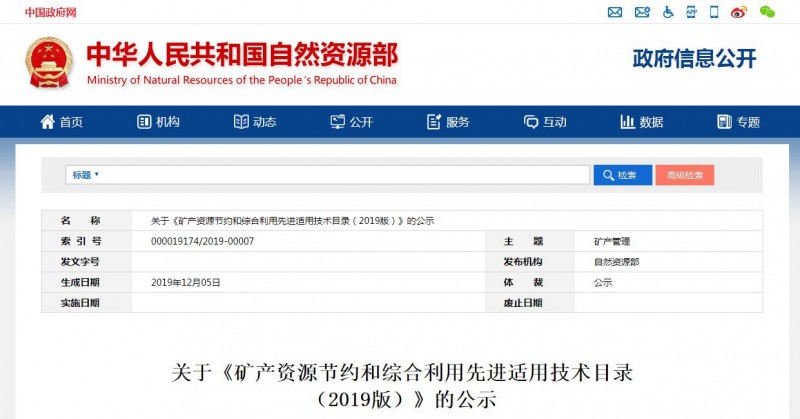The width and height of the screenshot is (800, 419).
Task: Click the bar chart icon beside 数据
Action: (628, 121)
